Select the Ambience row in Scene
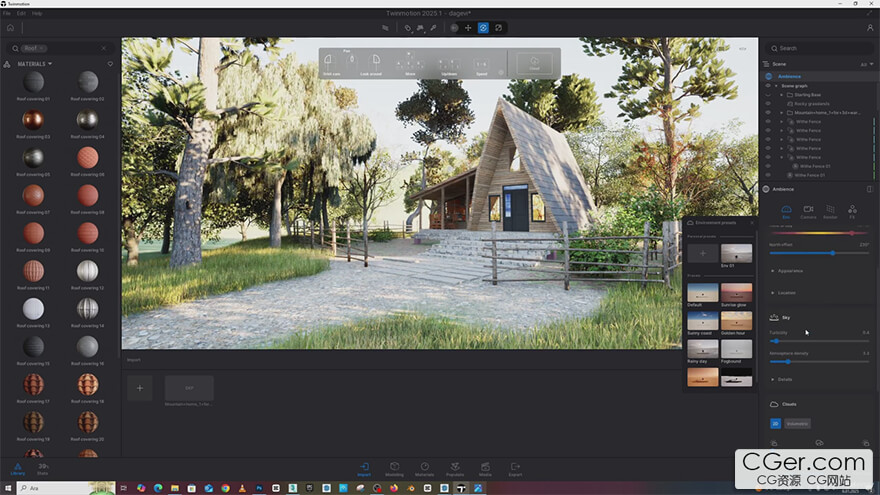This screenshot has width=880, height=495. (x=819, y=76)
